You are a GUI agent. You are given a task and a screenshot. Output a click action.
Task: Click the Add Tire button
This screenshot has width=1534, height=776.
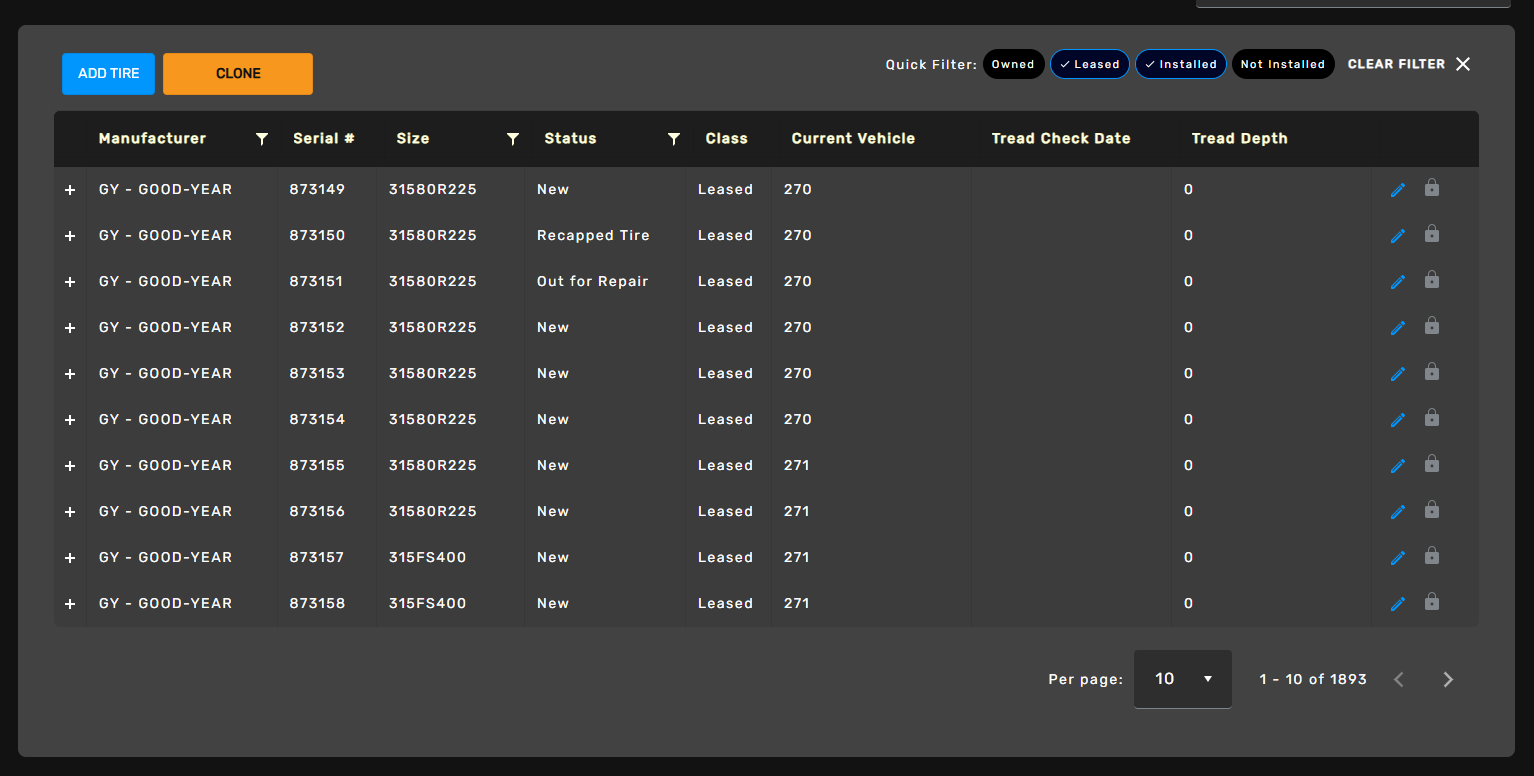108,74
